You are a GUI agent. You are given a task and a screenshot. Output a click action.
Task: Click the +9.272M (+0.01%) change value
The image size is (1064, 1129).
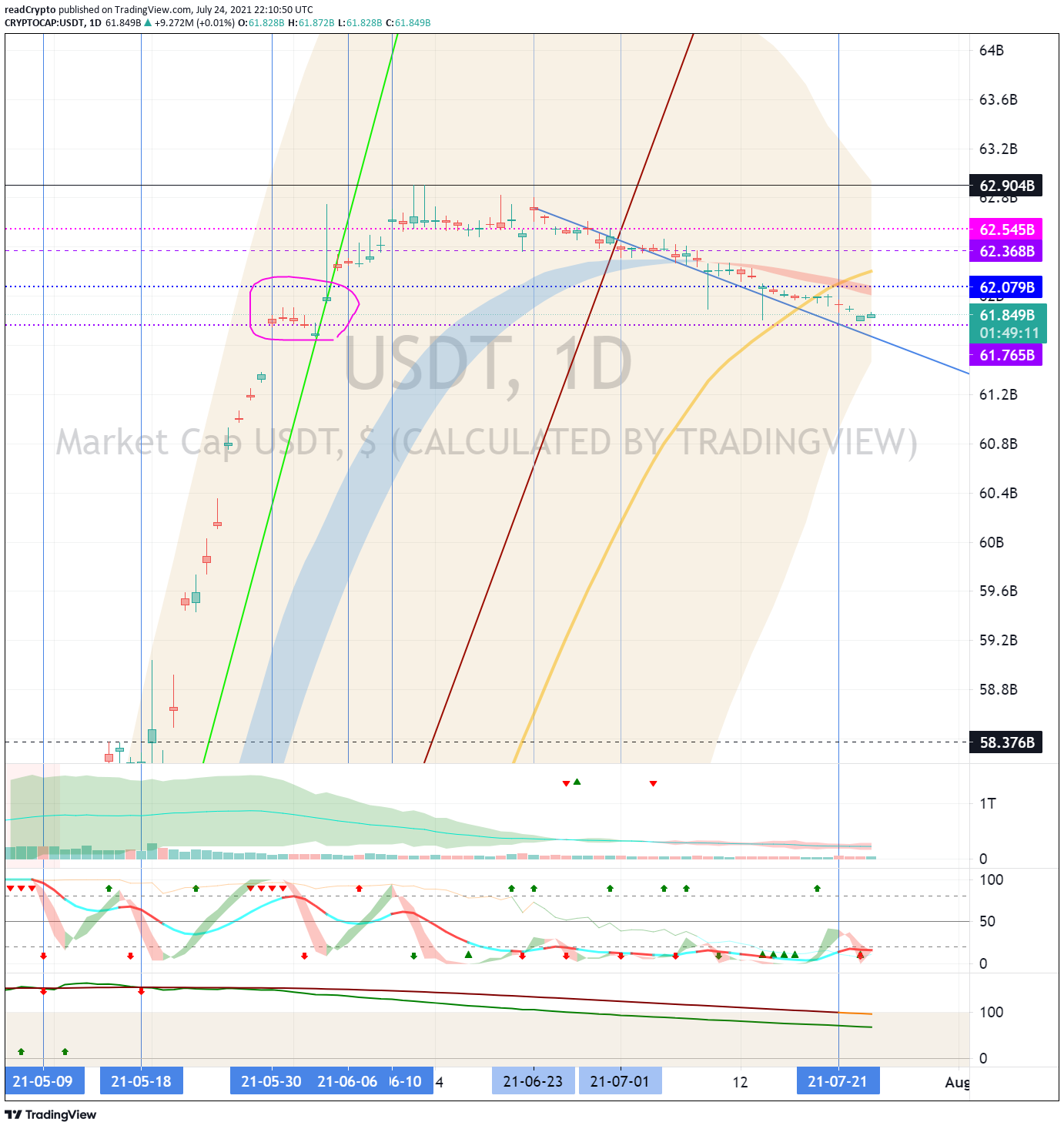pos(194,23)
